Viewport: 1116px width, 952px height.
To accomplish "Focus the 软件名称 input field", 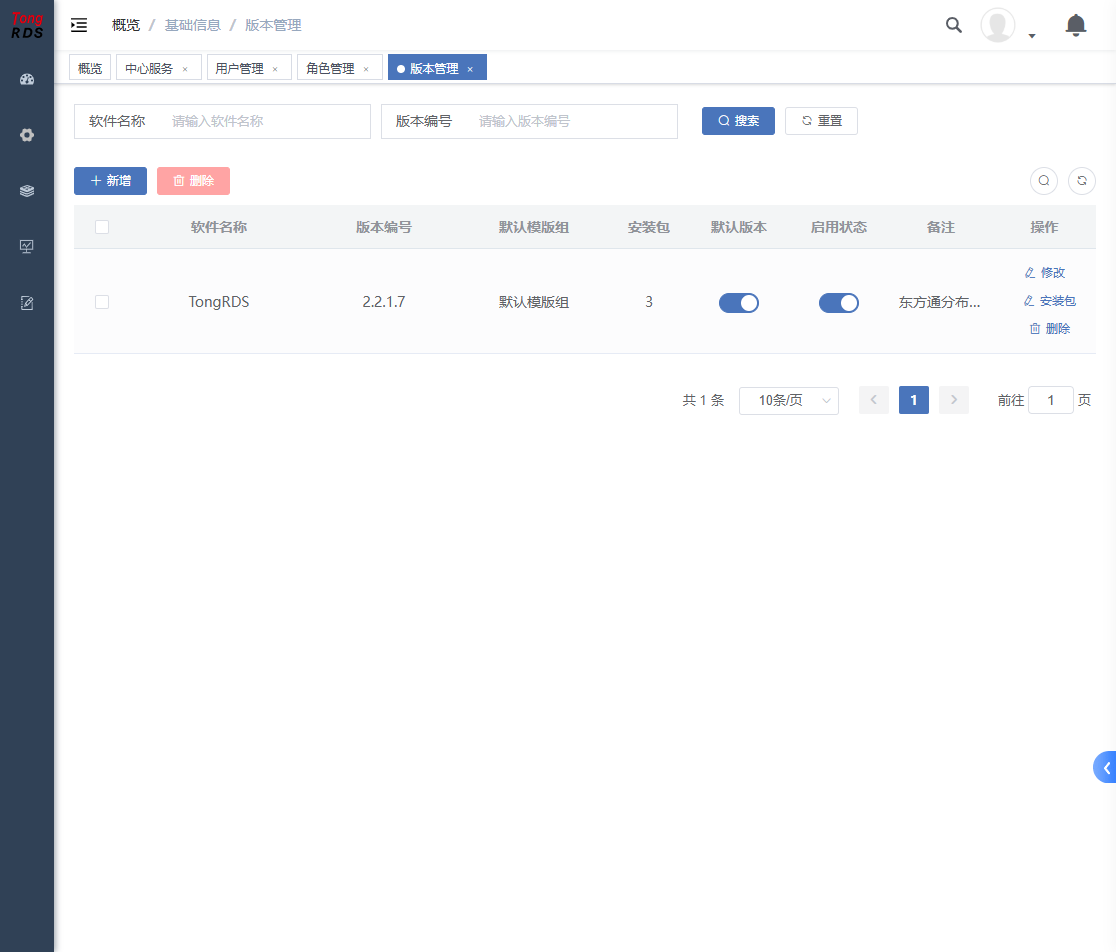I will point(267,122).
